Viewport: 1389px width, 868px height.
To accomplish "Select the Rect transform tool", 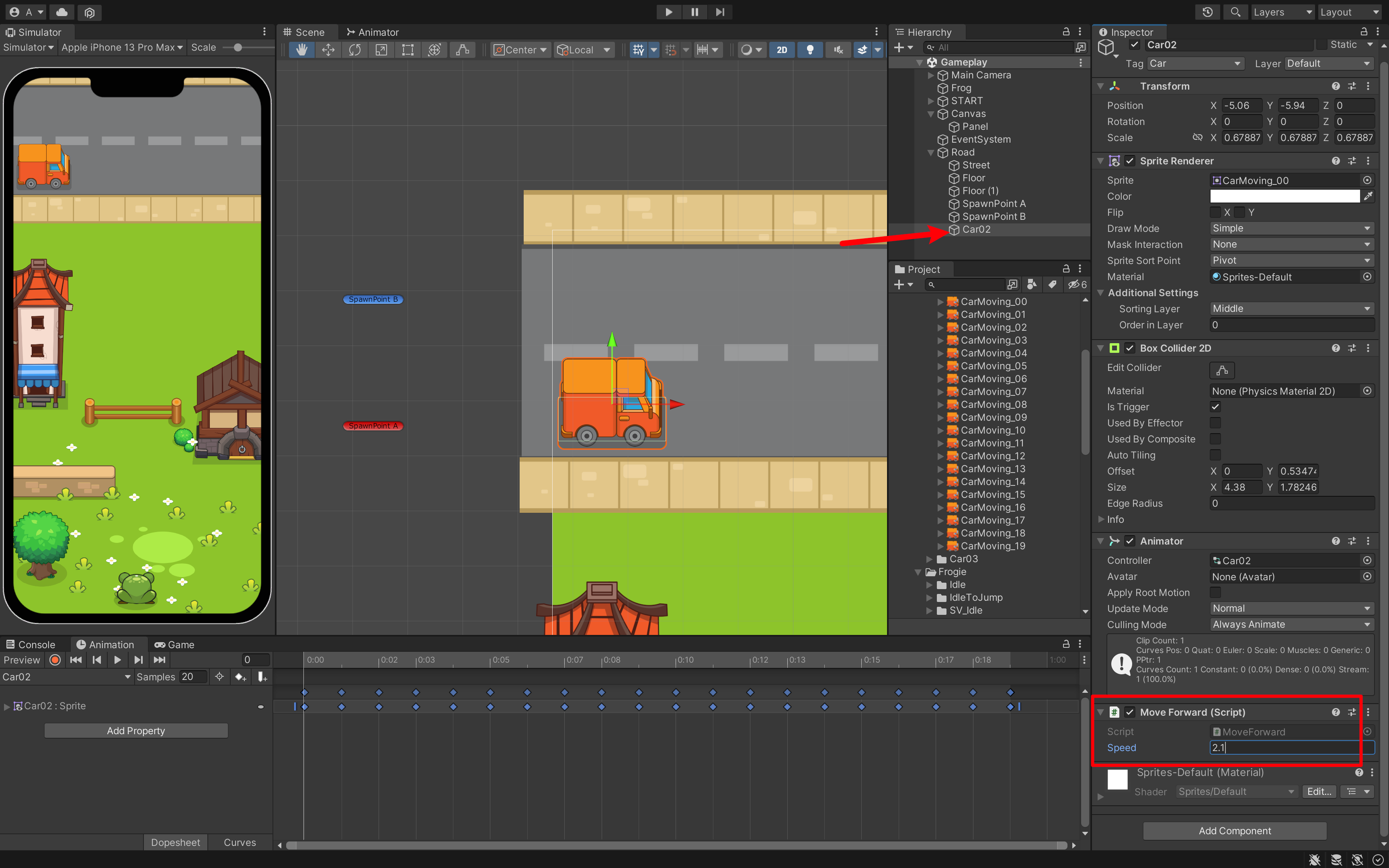I will (408, 50).
